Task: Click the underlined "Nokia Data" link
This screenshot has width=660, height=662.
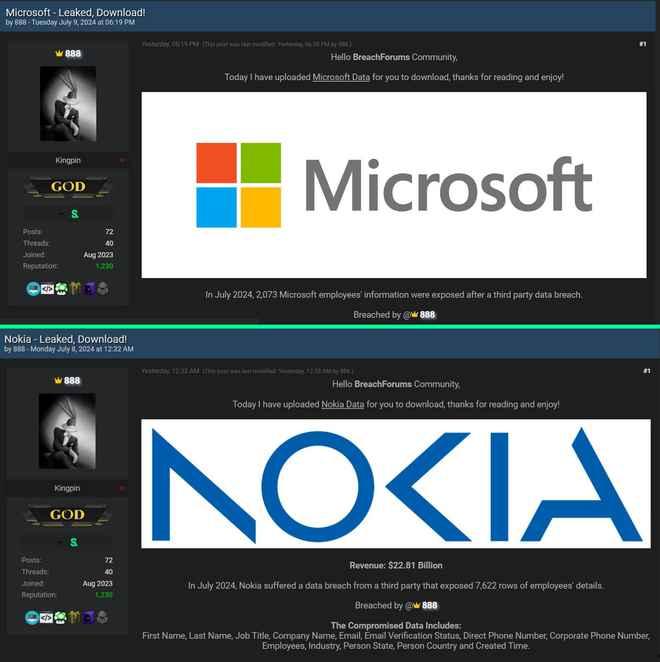Action: coord(342,404)
